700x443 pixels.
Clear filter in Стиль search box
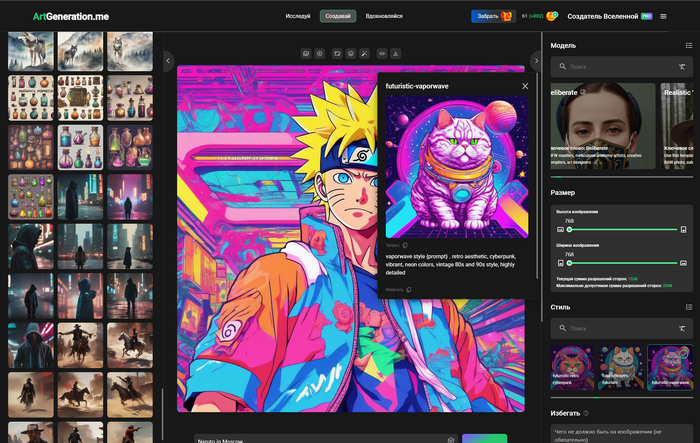point(683,328)
